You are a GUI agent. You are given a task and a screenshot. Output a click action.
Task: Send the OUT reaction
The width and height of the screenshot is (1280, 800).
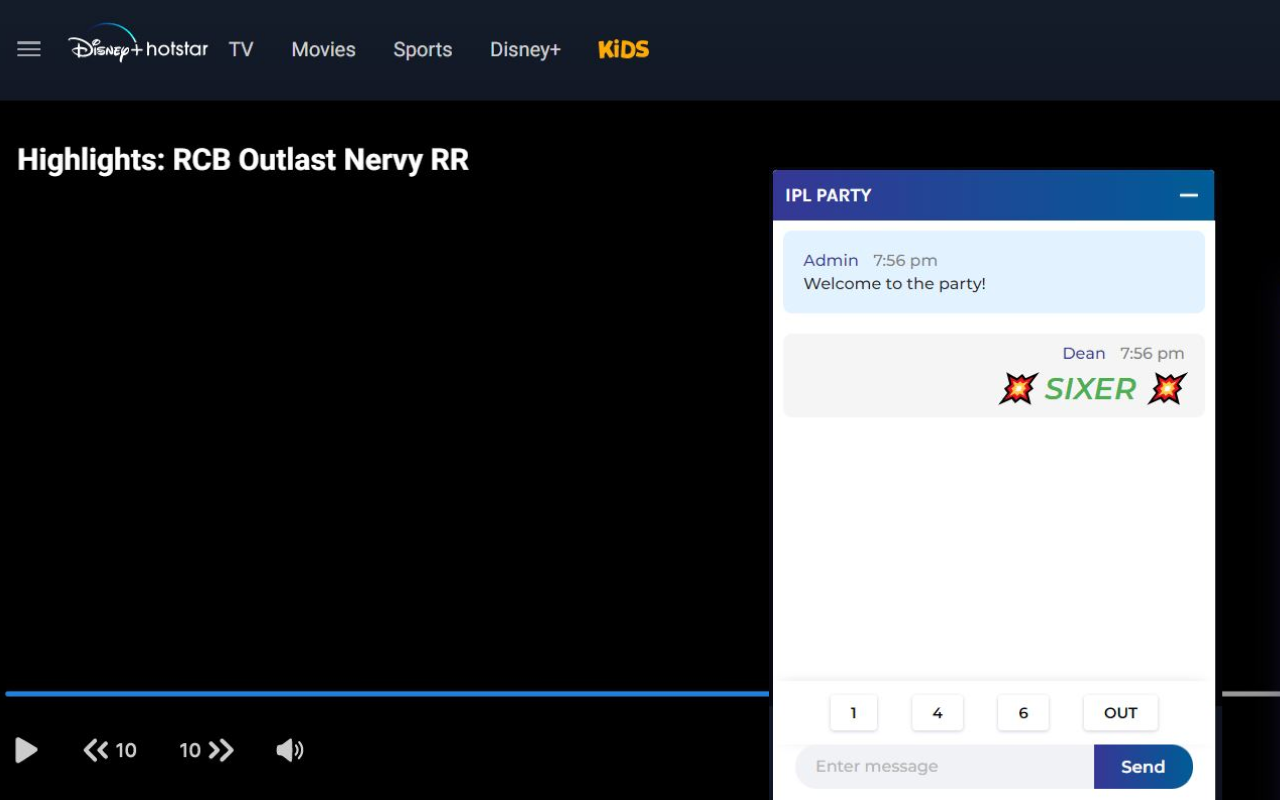[1120, 713]
